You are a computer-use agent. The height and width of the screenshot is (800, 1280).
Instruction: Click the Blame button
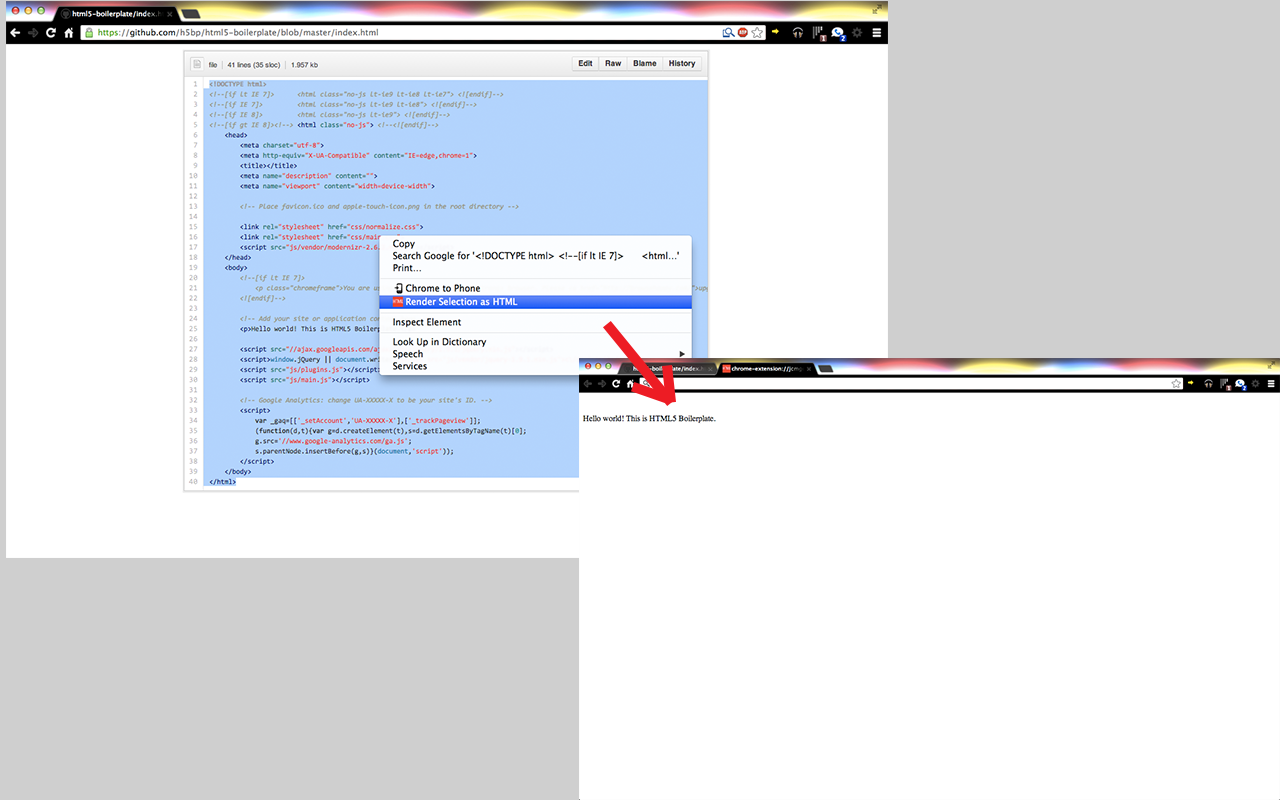click(644, 63)
